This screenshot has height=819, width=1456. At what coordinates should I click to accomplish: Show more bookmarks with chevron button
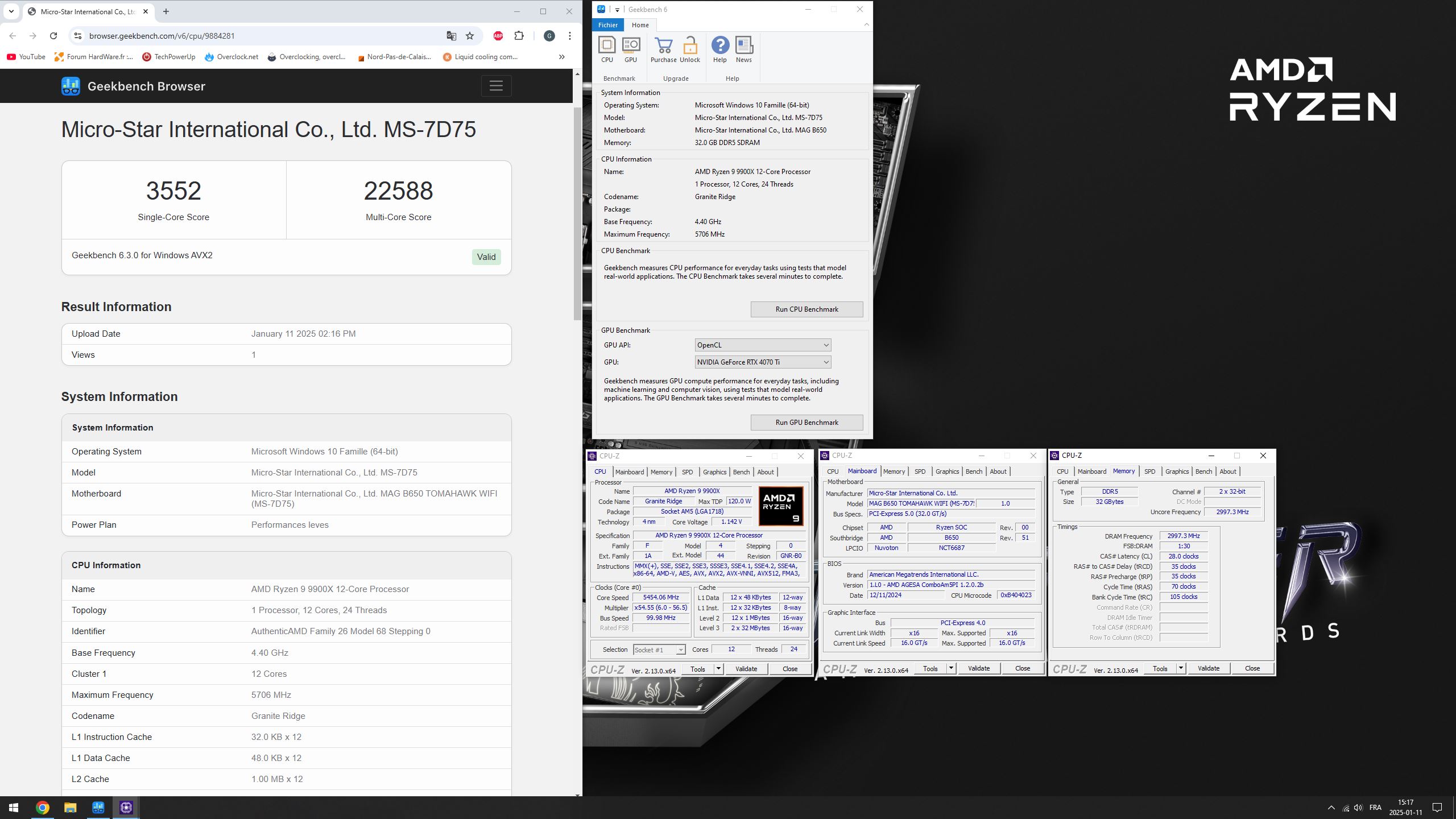562,57
